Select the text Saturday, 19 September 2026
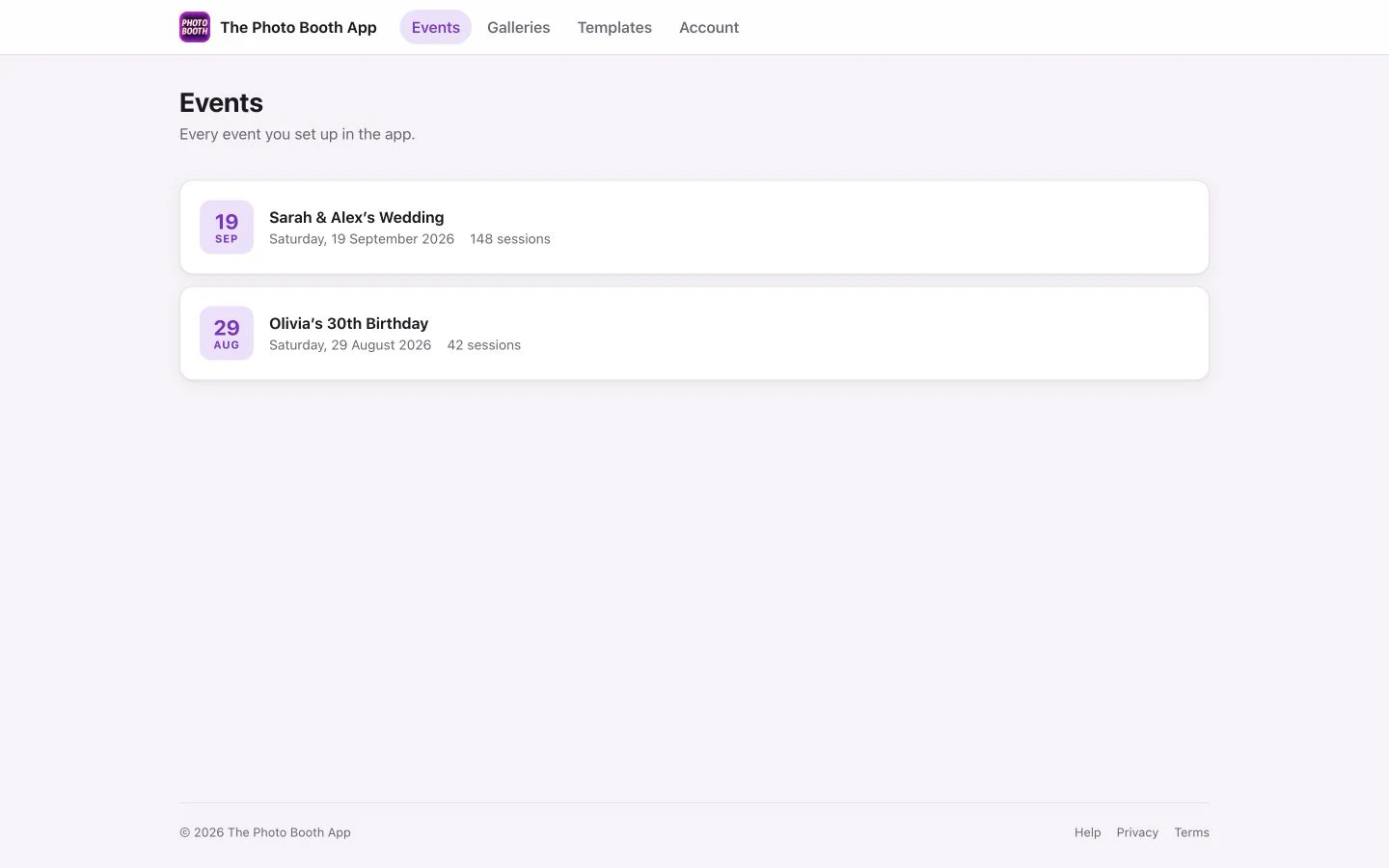 click(362, 239)
